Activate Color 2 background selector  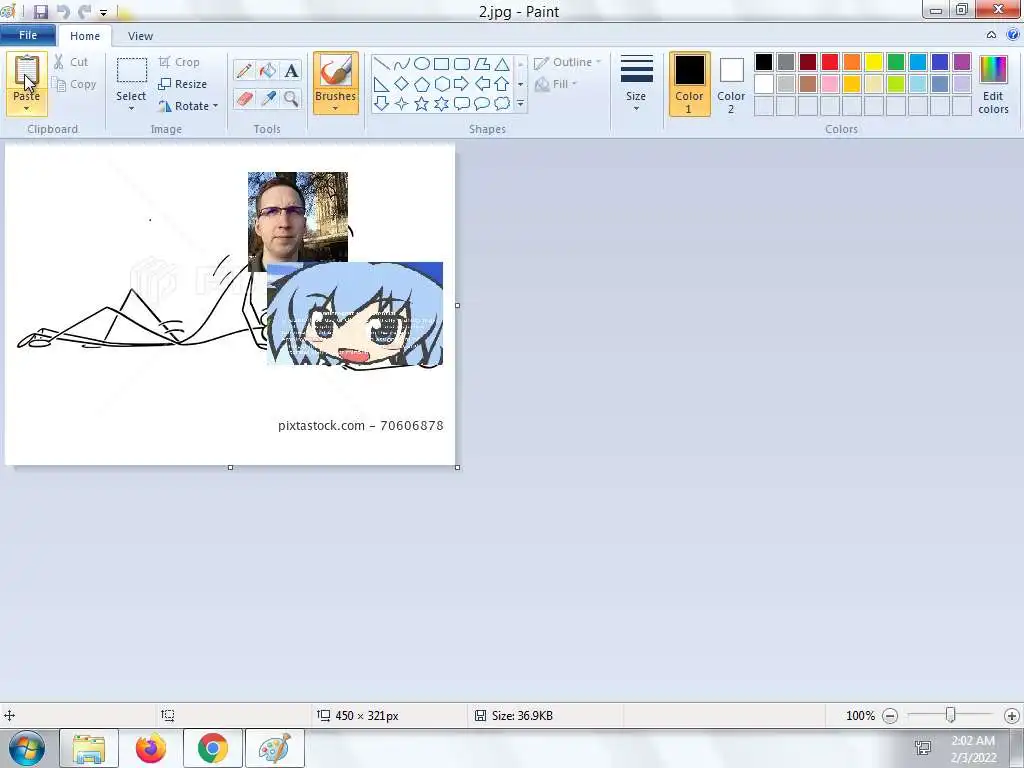[731, 84]
